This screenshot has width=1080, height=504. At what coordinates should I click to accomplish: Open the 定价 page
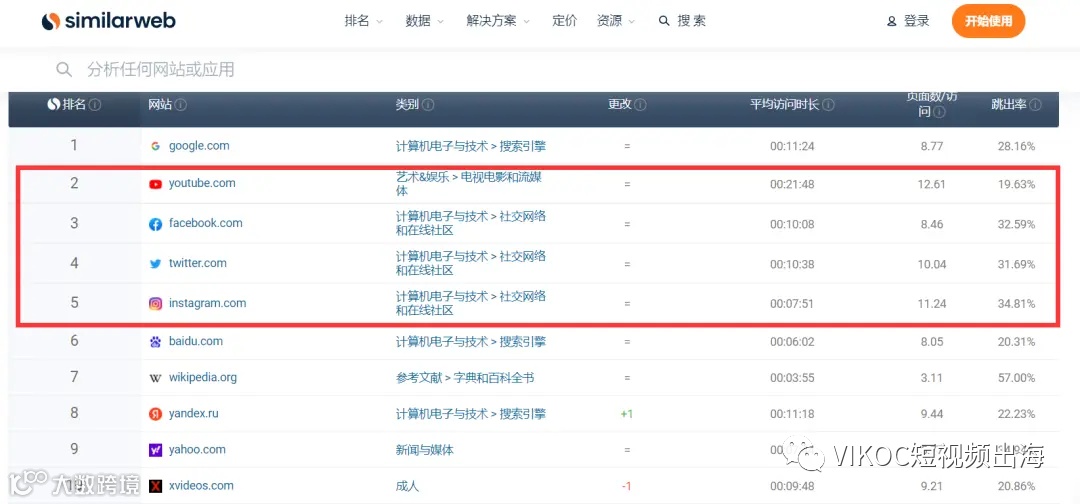tap(565, 21)
